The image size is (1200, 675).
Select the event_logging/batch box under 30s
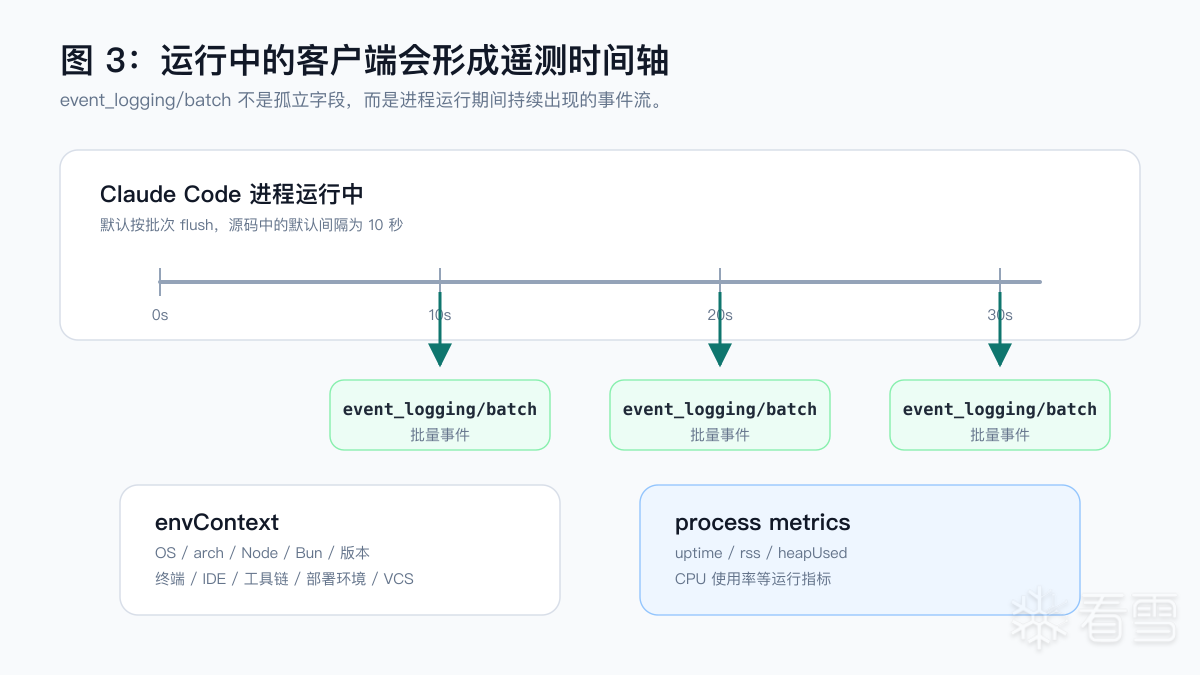tap(1000, 415)
